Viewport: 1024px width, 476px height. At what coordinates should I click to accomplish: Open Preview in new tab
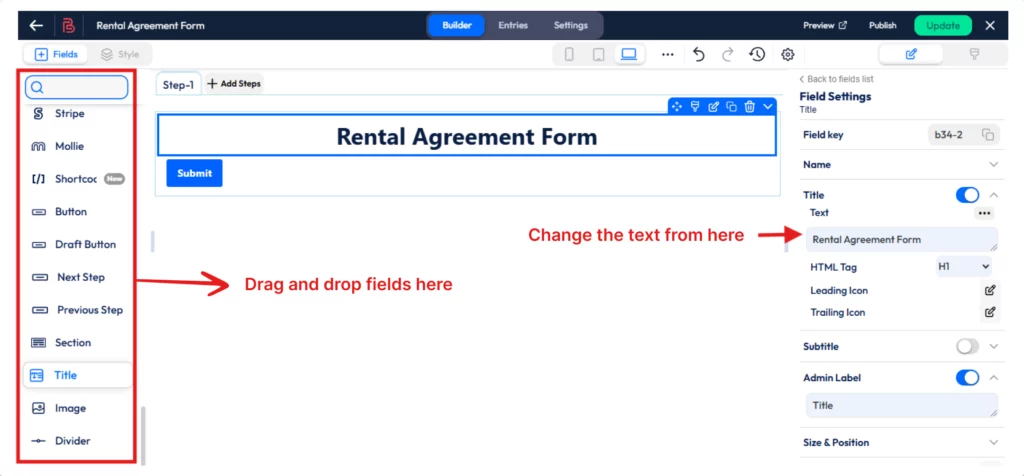point(825,25)
